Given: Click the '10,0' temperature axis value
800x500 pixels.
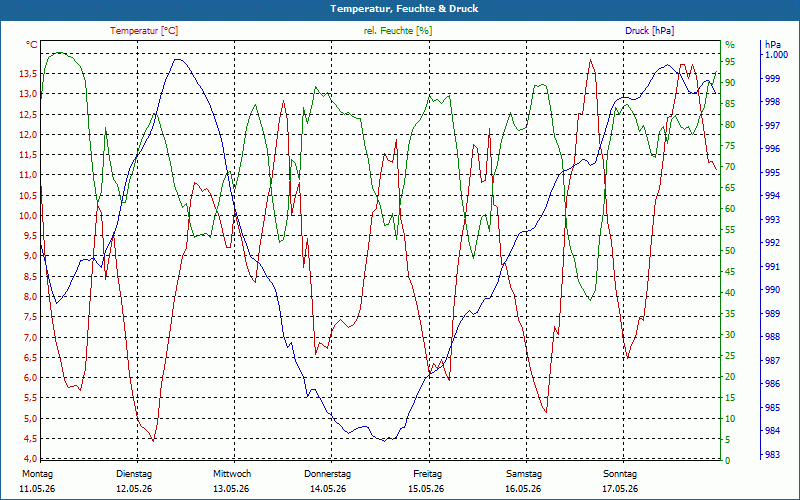Looking at the screenshot, I should pos(28,215).
